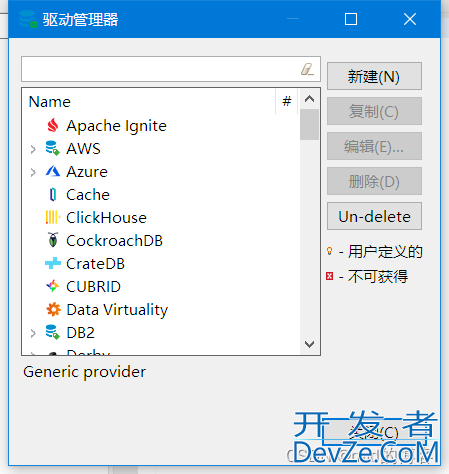Click the red unavailable legend icon
This screenshot has width=449, height=474.
click(x=329, y=276)
